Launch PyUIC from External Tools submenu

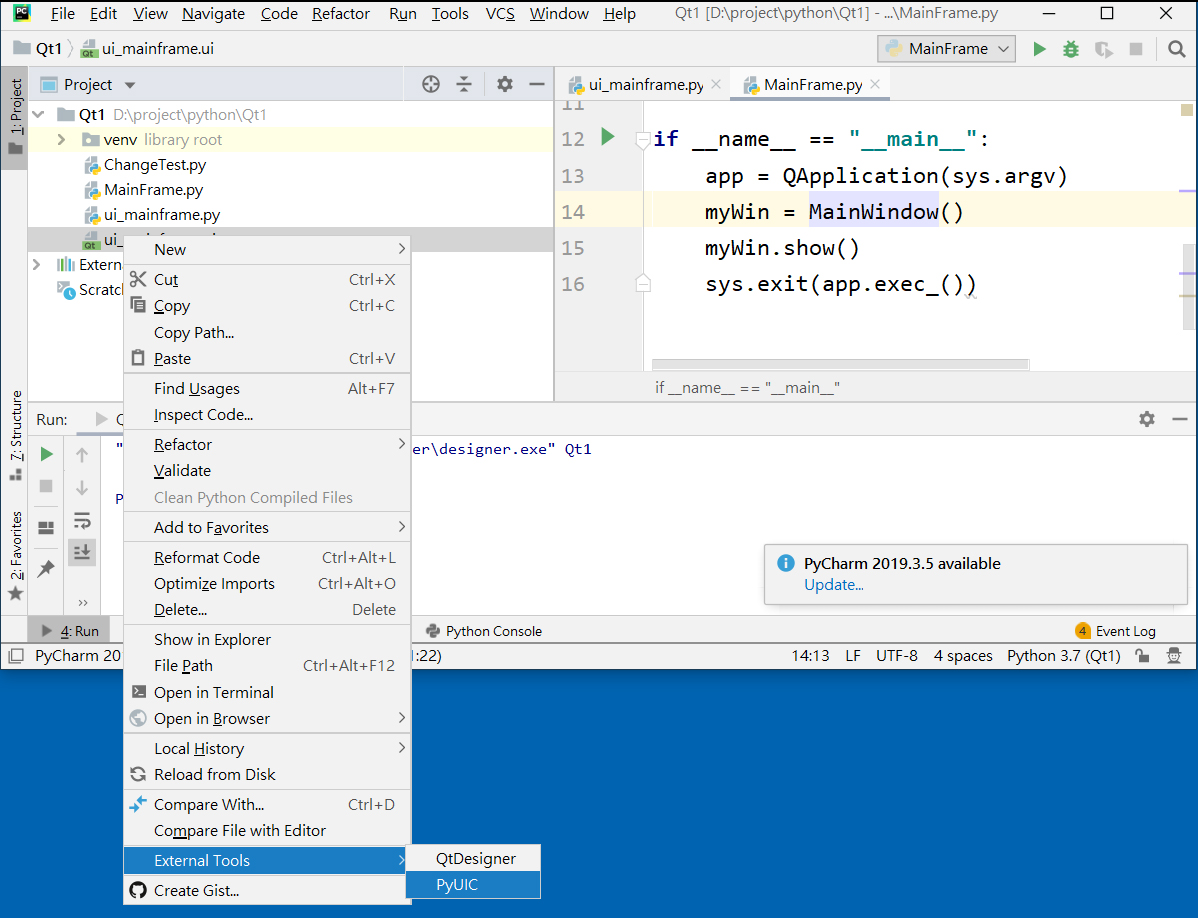pyautogui.click(x=473, y=885)
